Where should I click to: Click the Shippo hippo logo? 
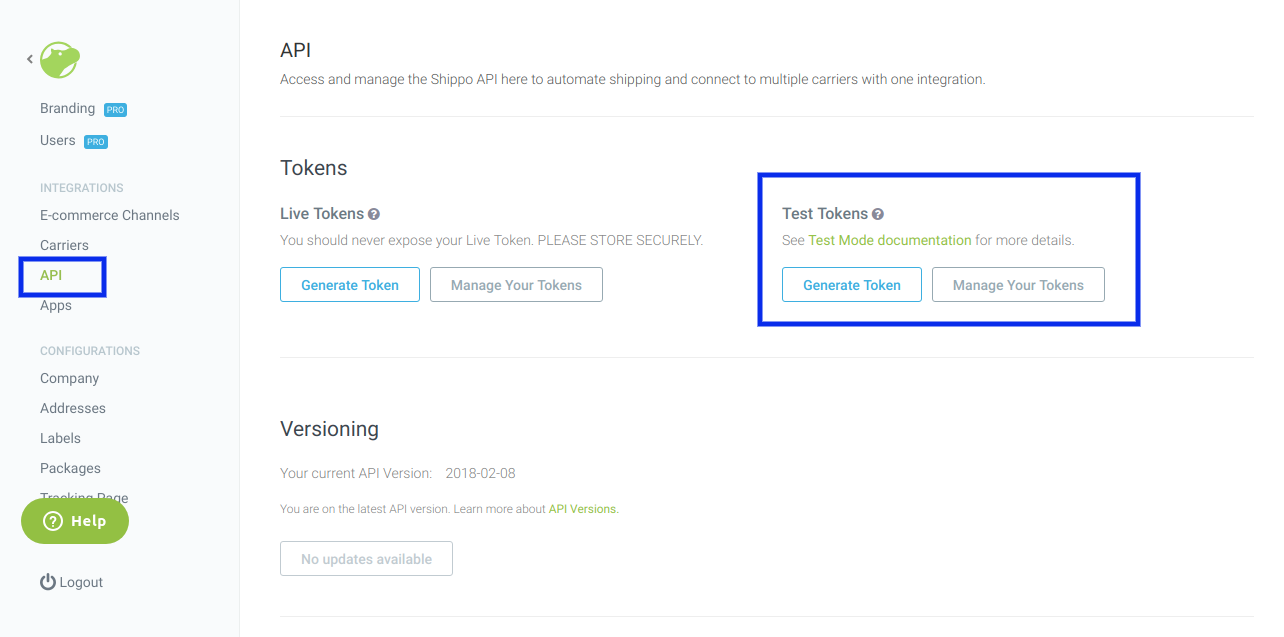click(59, 60)
